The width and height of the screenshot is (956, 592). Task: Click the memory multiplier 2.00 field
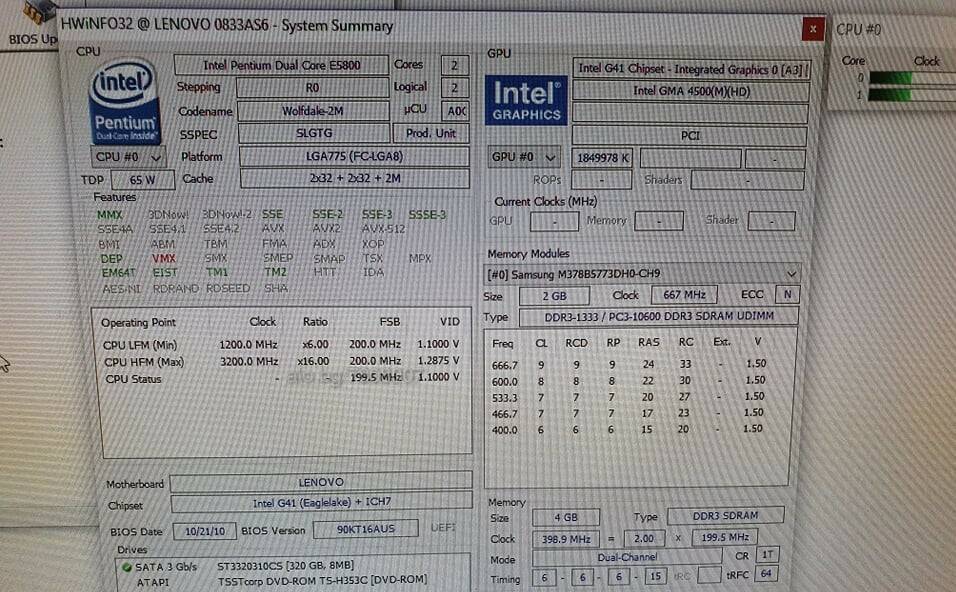[644, 539]
